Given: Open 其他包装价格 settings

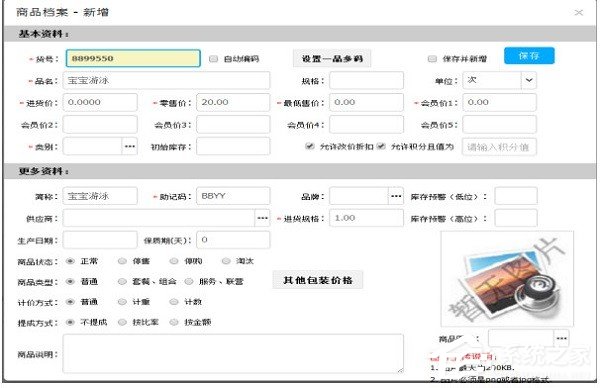Looking at the screenshot, I should click(318, 280).
